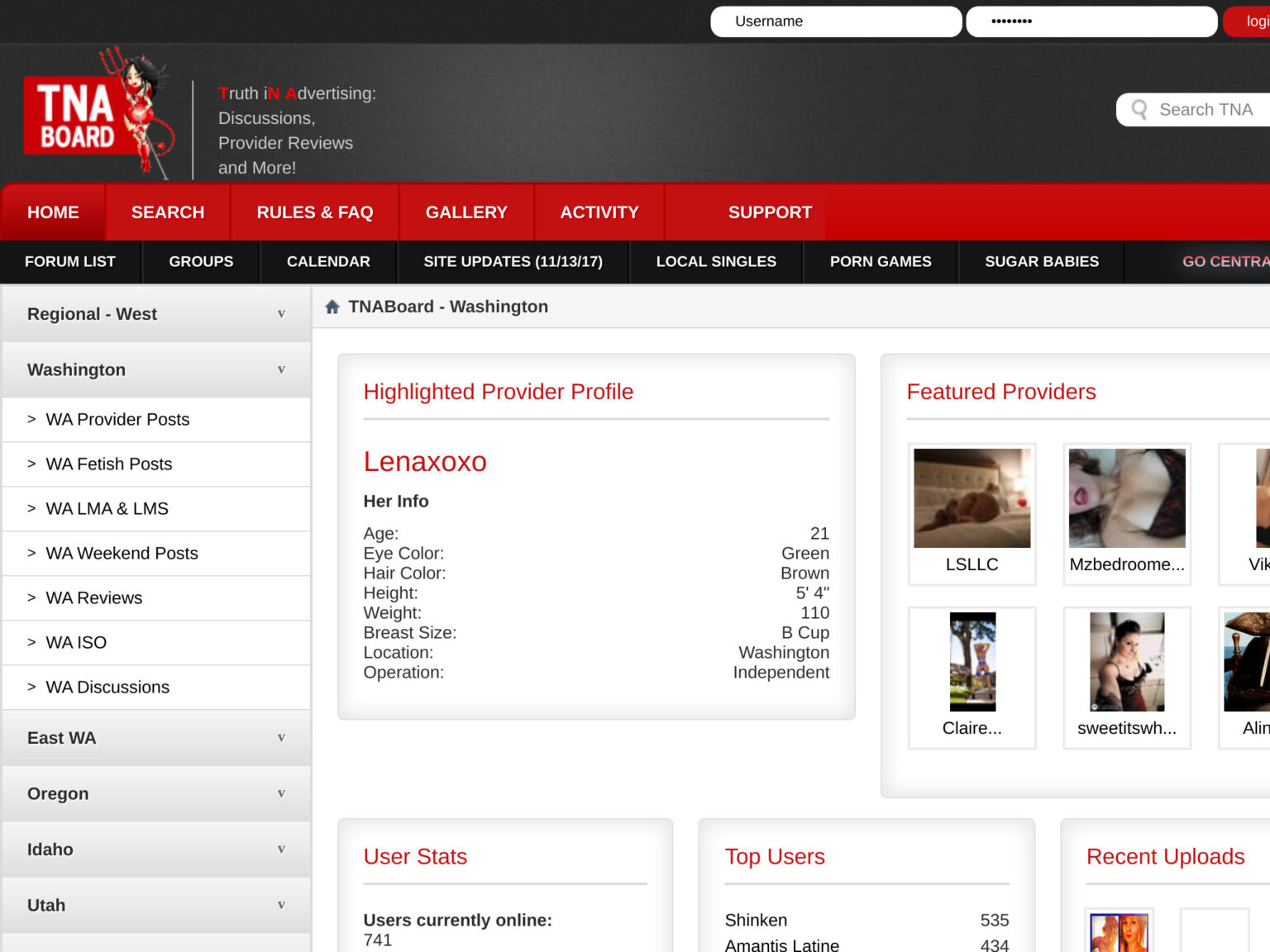Open WA Discussions forum
Screen dimensions: 1270x952
[x=156, y=688]
